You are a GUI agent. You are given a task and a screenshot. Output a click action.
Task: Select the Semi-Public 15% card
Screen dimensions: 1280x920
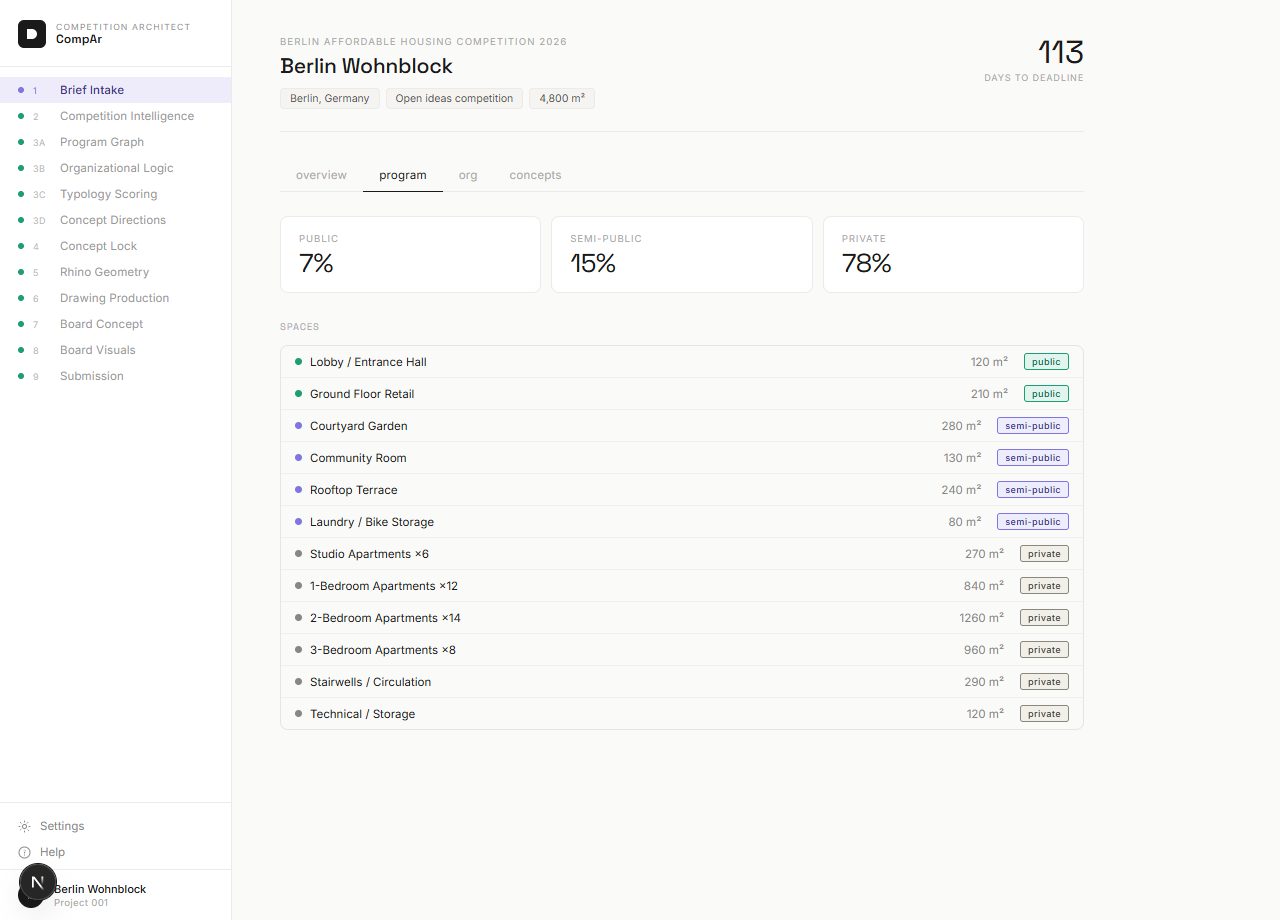(x=682, y=255)
